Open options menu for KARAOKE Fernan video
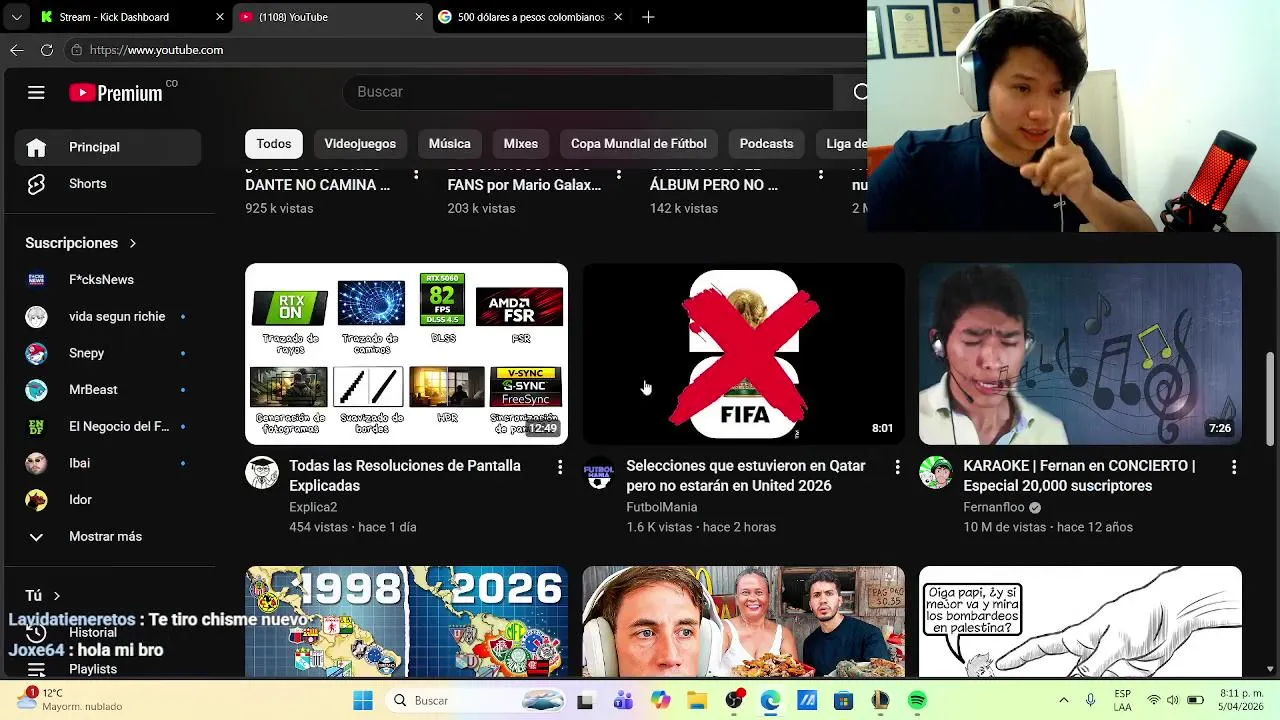1280x720 pixels. click(1234, 467)
